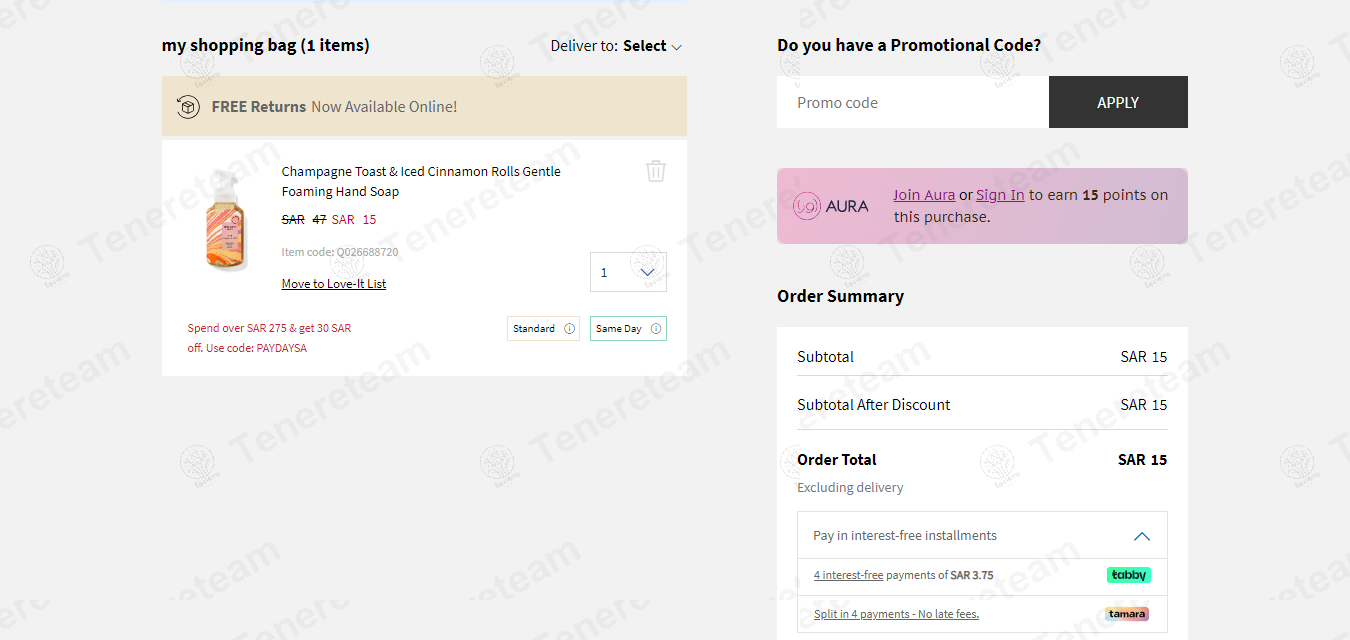Viewport: 1350px width, 640px height.
Task: Click the free returns box icon
Action: (x=188, y=106)
